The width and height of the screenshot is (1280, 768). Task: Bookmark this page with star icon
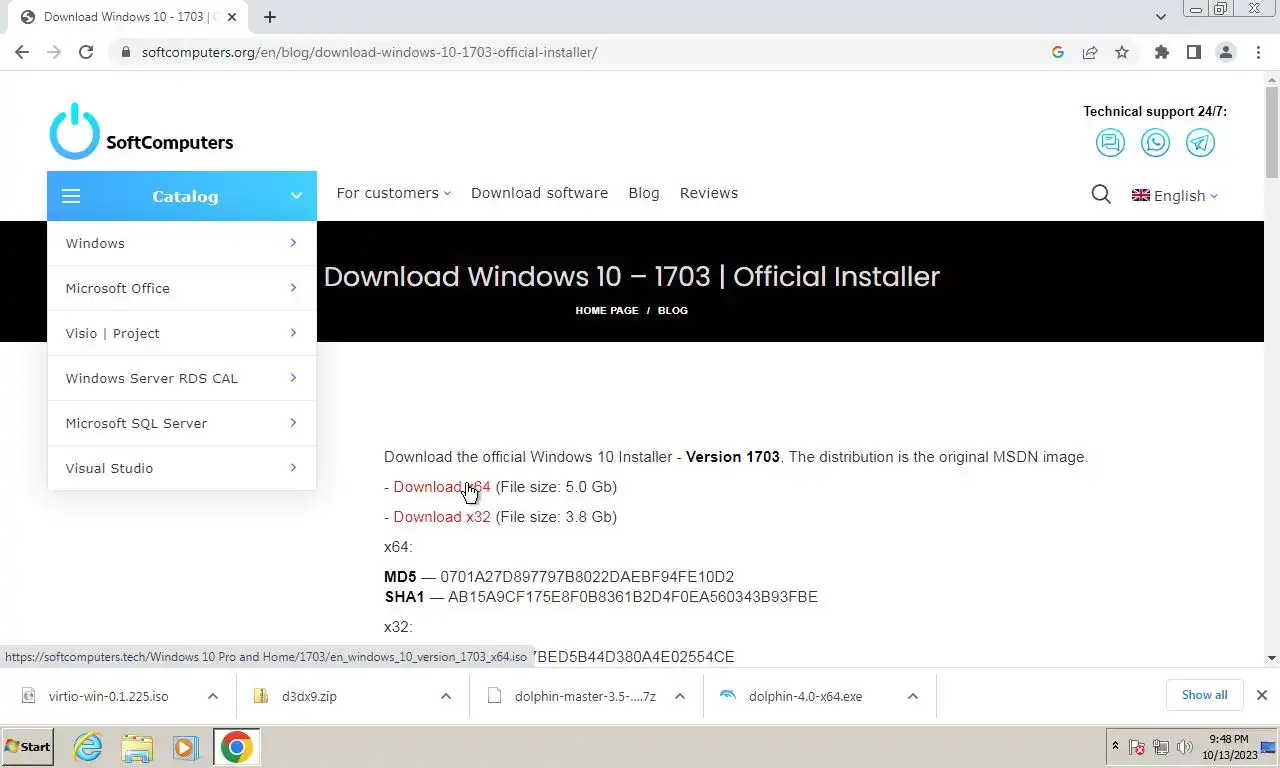1122,52
